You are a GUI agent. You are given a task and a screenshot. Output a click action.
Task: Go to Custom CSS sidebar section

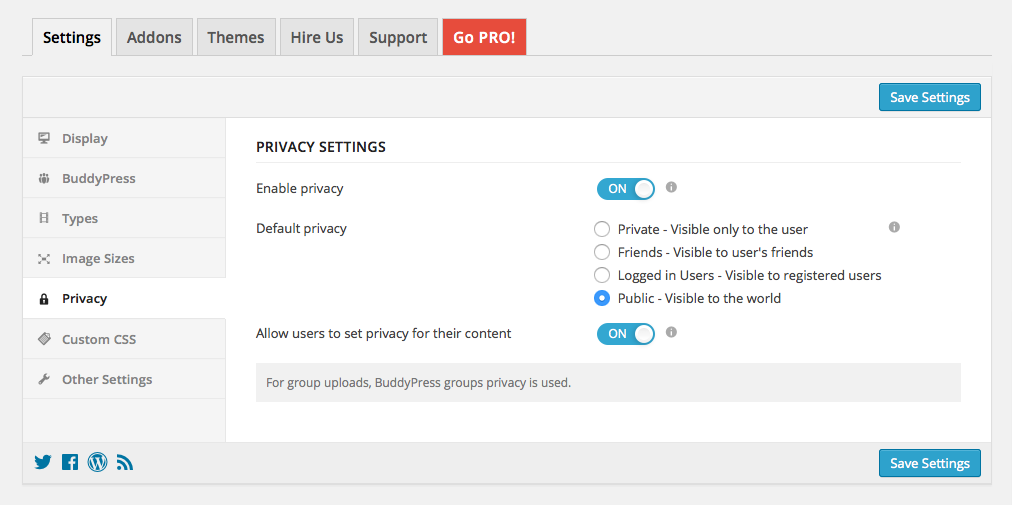(98, 339)
